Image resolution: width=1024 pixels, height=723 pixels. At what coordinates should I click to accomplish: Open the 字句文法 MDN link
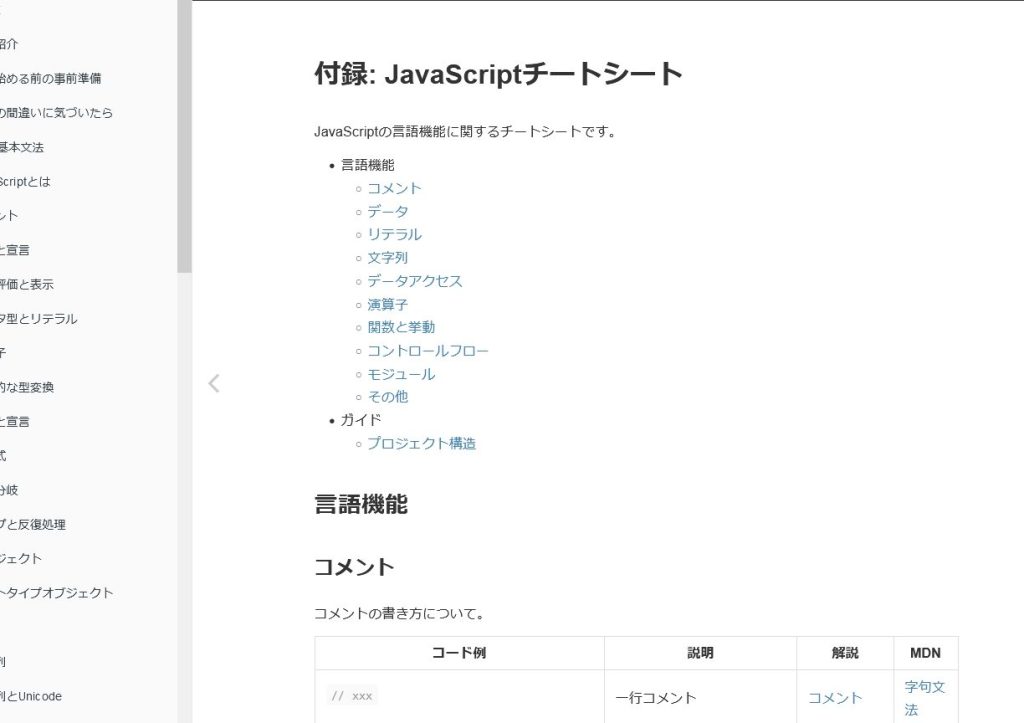click(925, 698)
